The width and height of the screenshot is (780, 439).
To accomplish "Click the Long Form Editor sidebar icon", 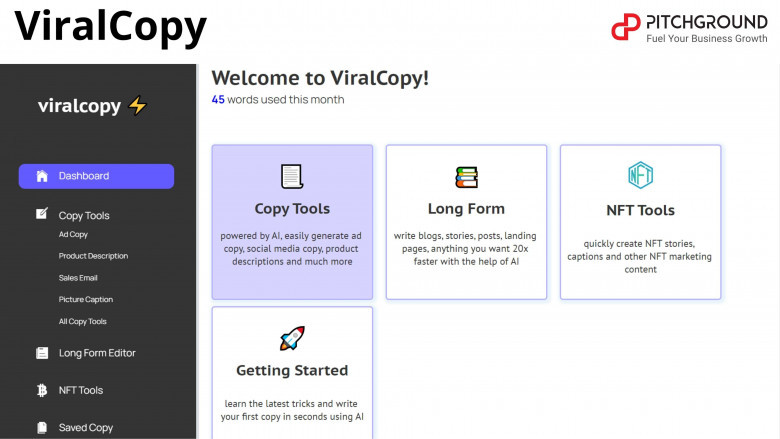I will tap(42, 353).
